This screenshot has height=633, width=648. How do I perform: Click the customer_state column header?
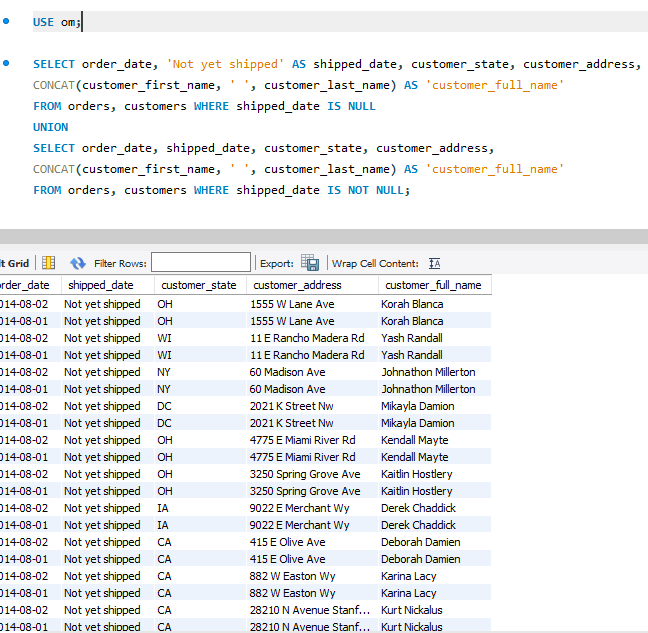click(198, 285)
